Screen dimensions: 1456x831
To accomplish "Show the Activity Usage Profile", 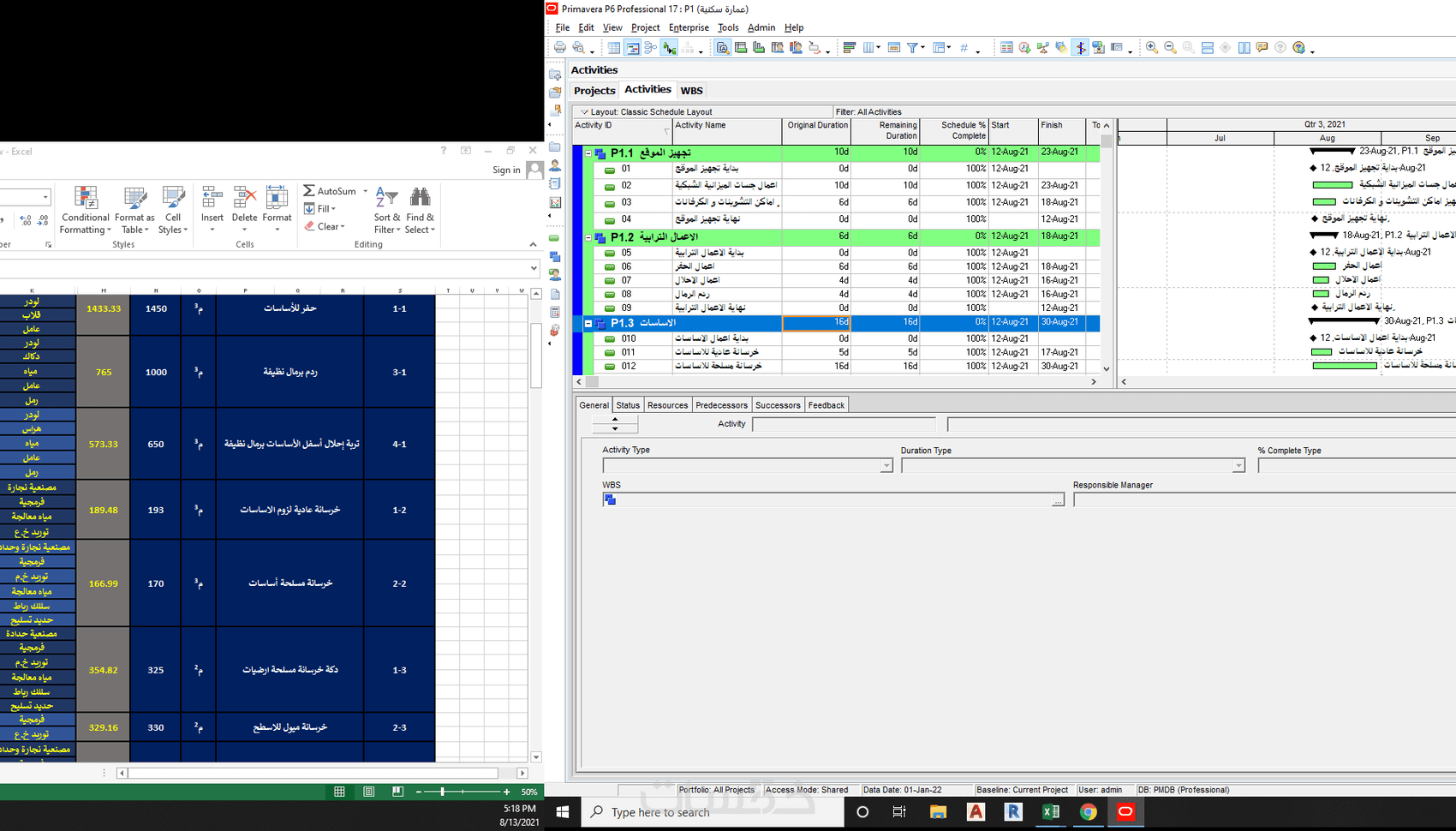I will pyautogui.click(x=759, y=48).
